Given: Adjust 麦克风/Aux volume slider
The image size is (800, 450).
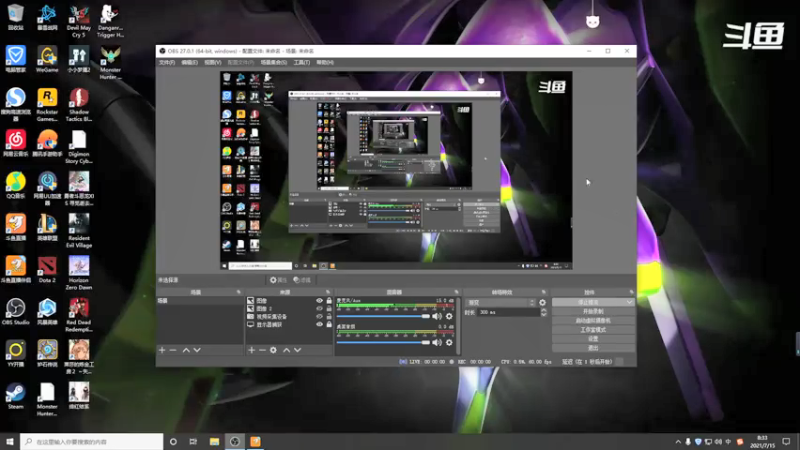Looking at the screenshot, I should coord(383,316).
